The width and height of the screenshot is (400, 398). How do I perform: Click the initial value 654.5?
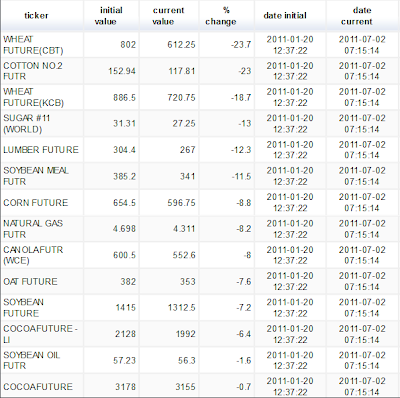click(x=124, y=203)
